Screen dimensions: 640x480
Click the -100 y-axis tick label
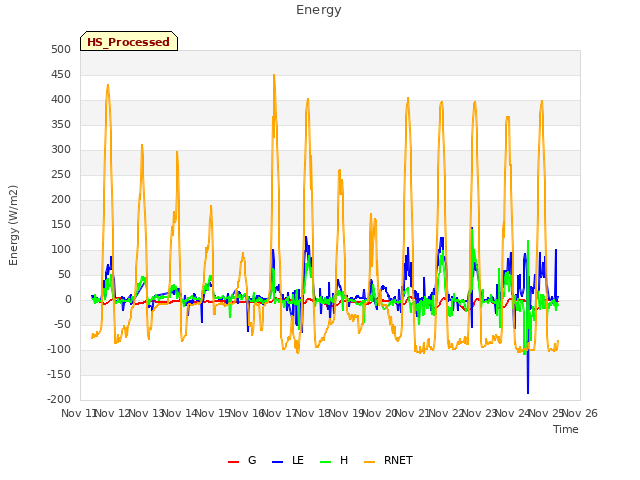59,349
